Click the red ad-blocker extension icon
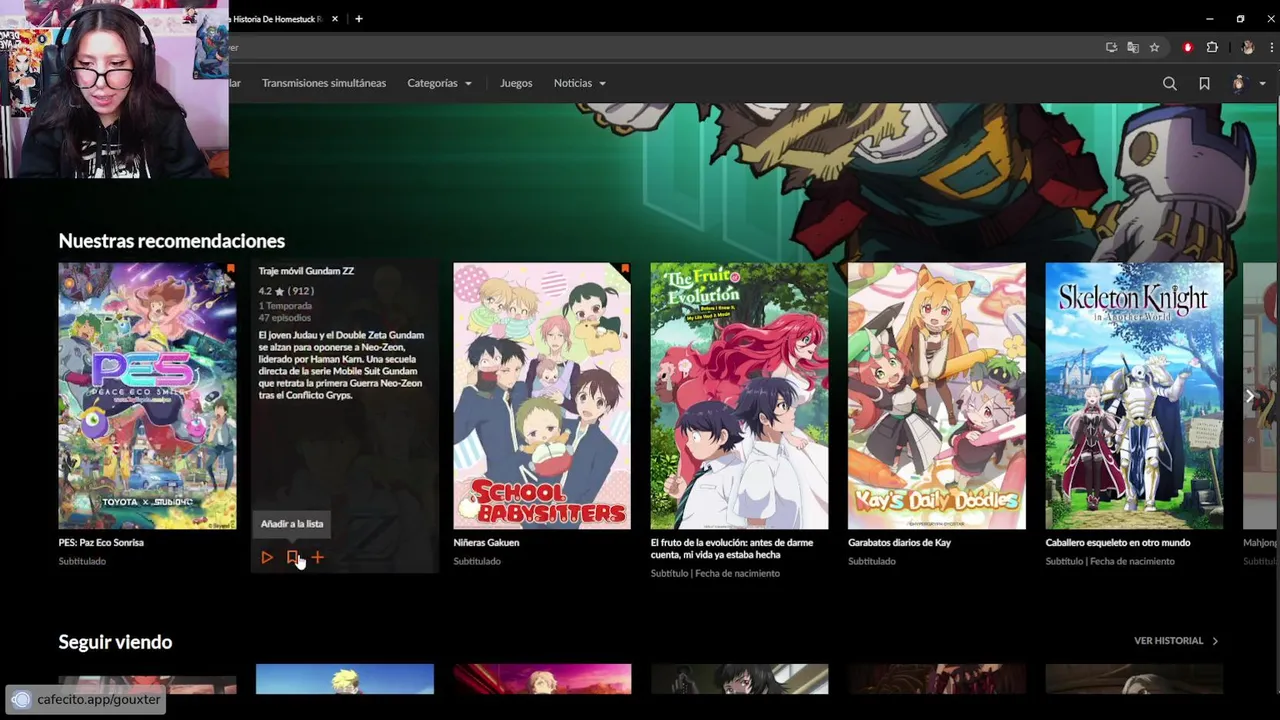Screen dimensions: 1280x720 tap(1188, 47)
